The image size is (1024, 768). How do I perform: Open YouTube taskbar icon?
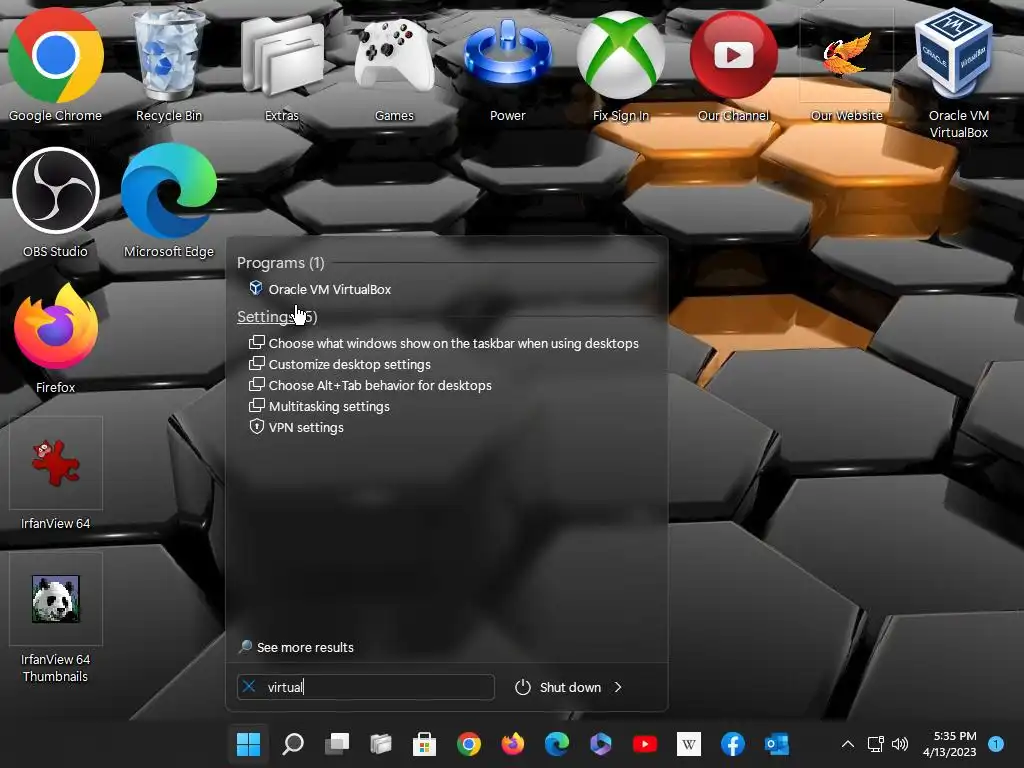(645, 744)
